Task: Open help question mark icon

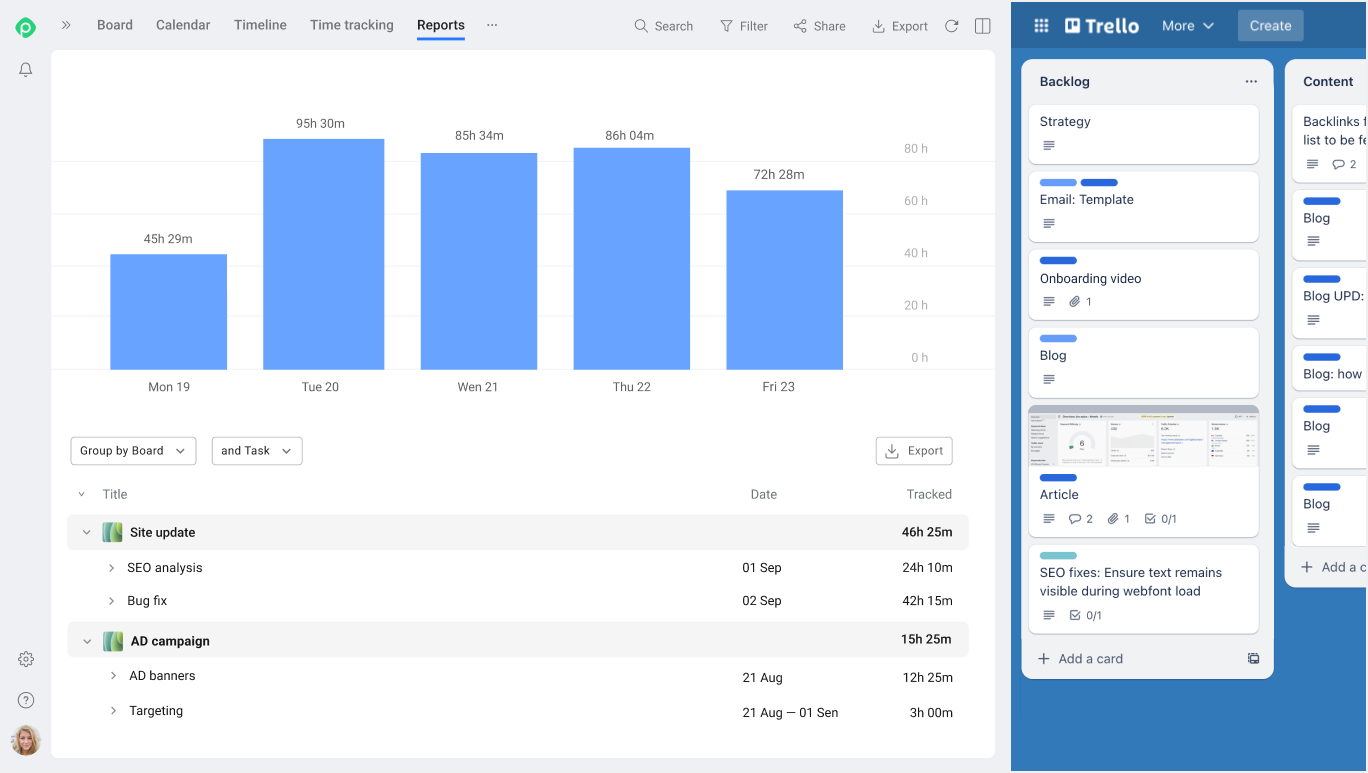Action: point(26,700)
